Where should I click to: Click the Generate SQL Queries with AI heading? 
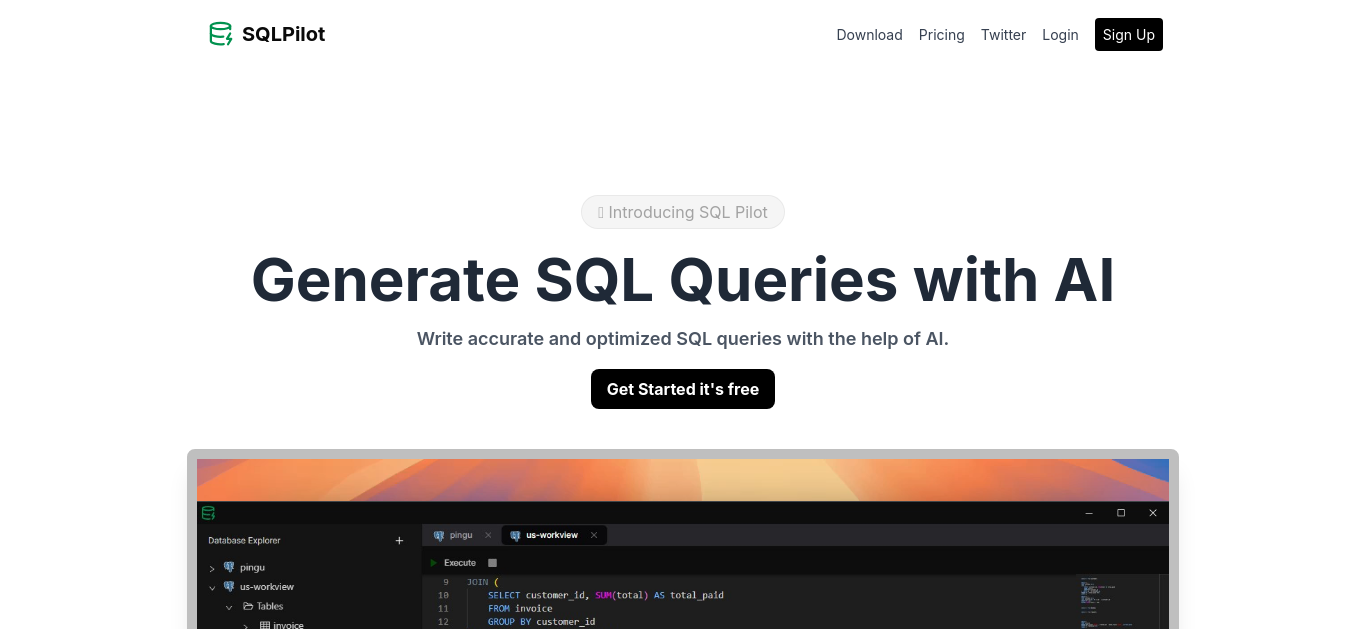(x=683, y=279)
